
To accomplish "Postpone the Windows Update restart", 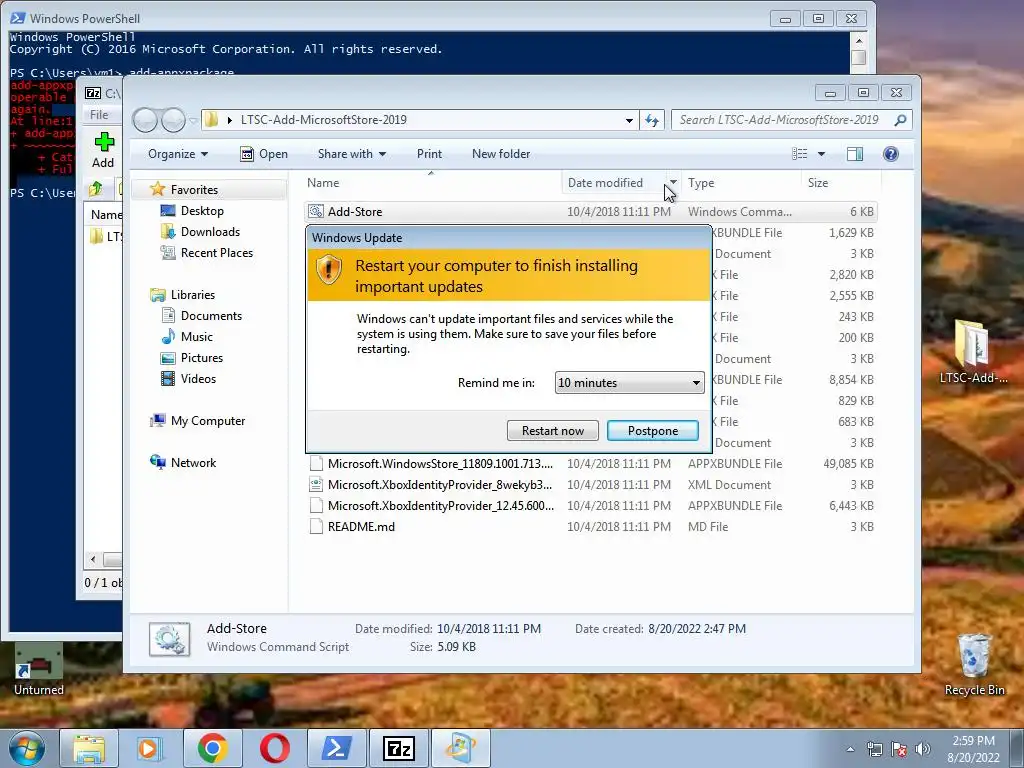I will coord(652,430).
